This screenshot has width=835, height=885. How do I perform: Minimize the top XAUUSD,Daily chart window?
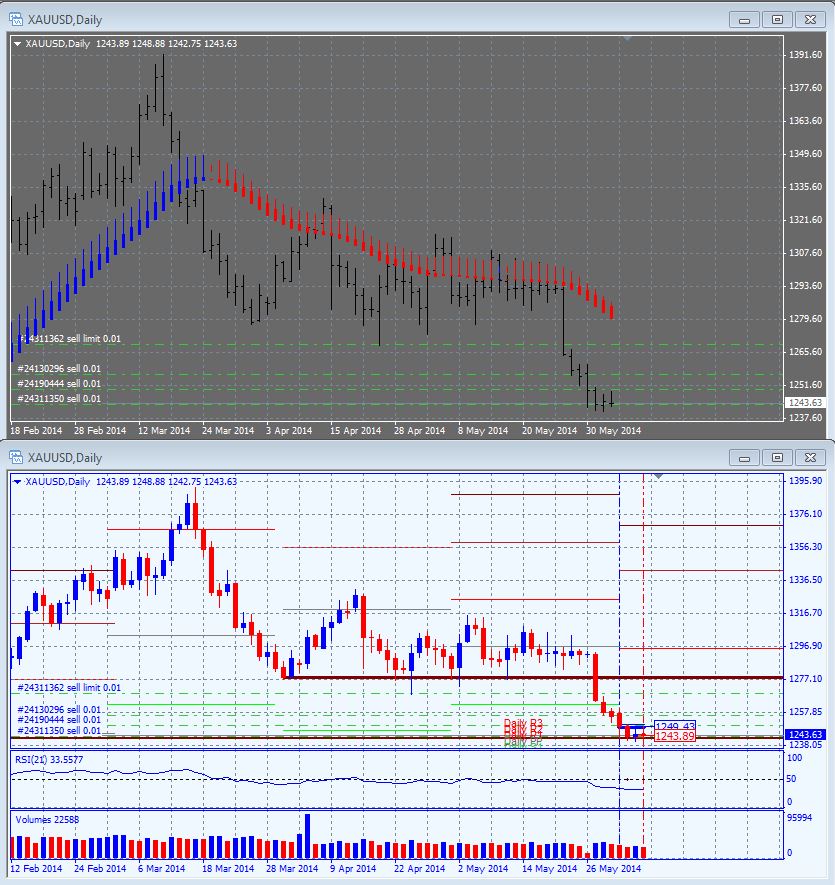pyautogui.click(x=744, y=20)
